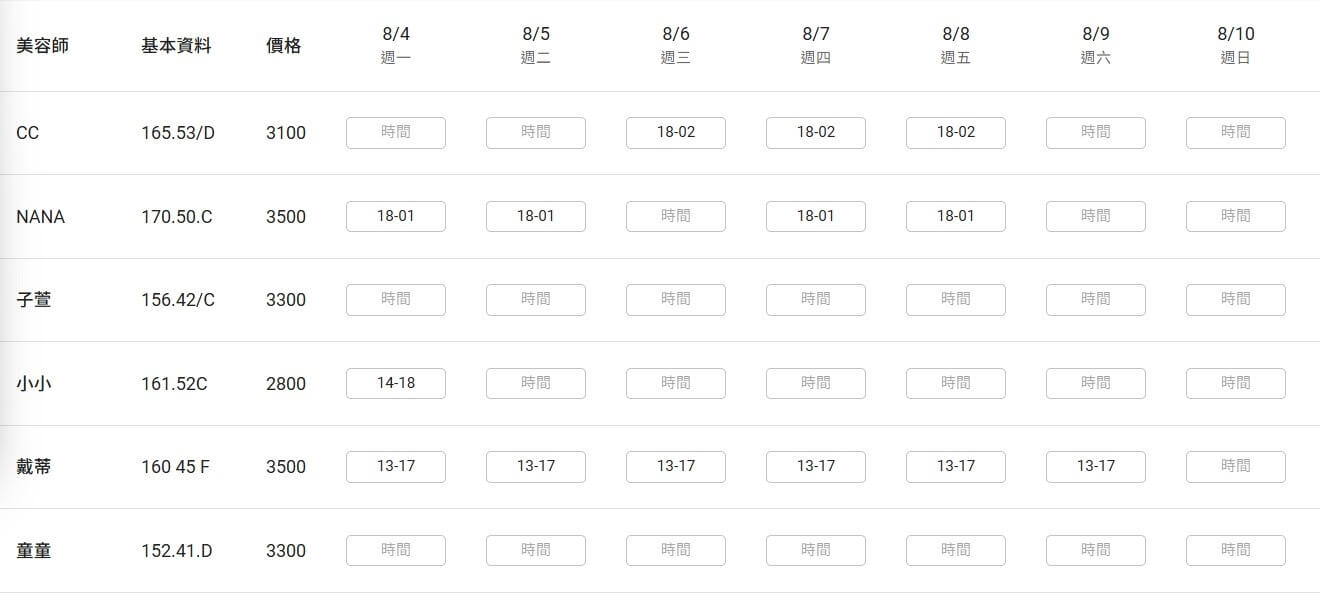Click 小小's price 2800

pyautogui.click(x=286, y=384)
